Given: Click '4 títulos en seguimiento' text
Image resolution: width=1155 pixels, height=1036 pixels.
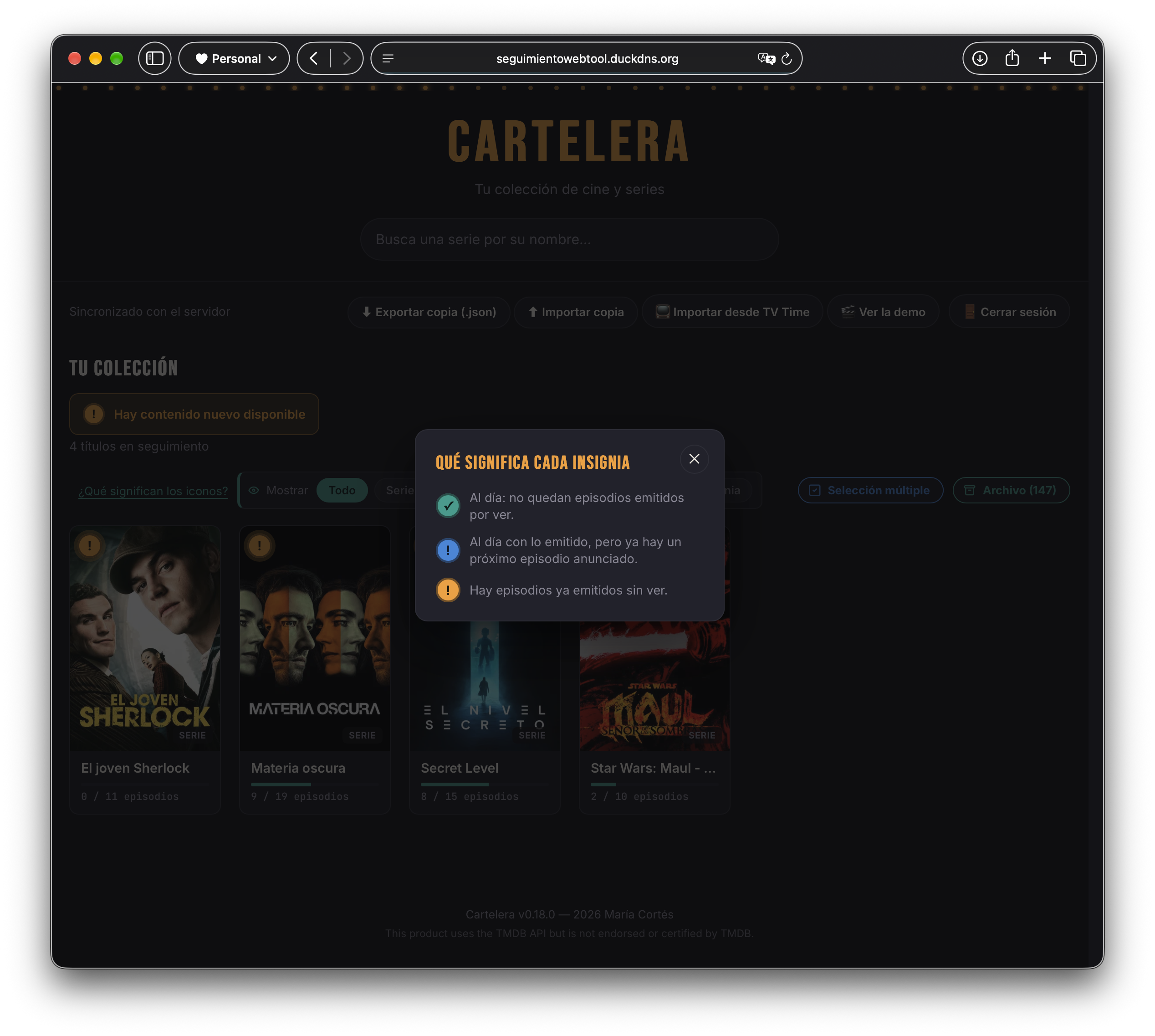Looking at the screenshot, I should (139, 446).
